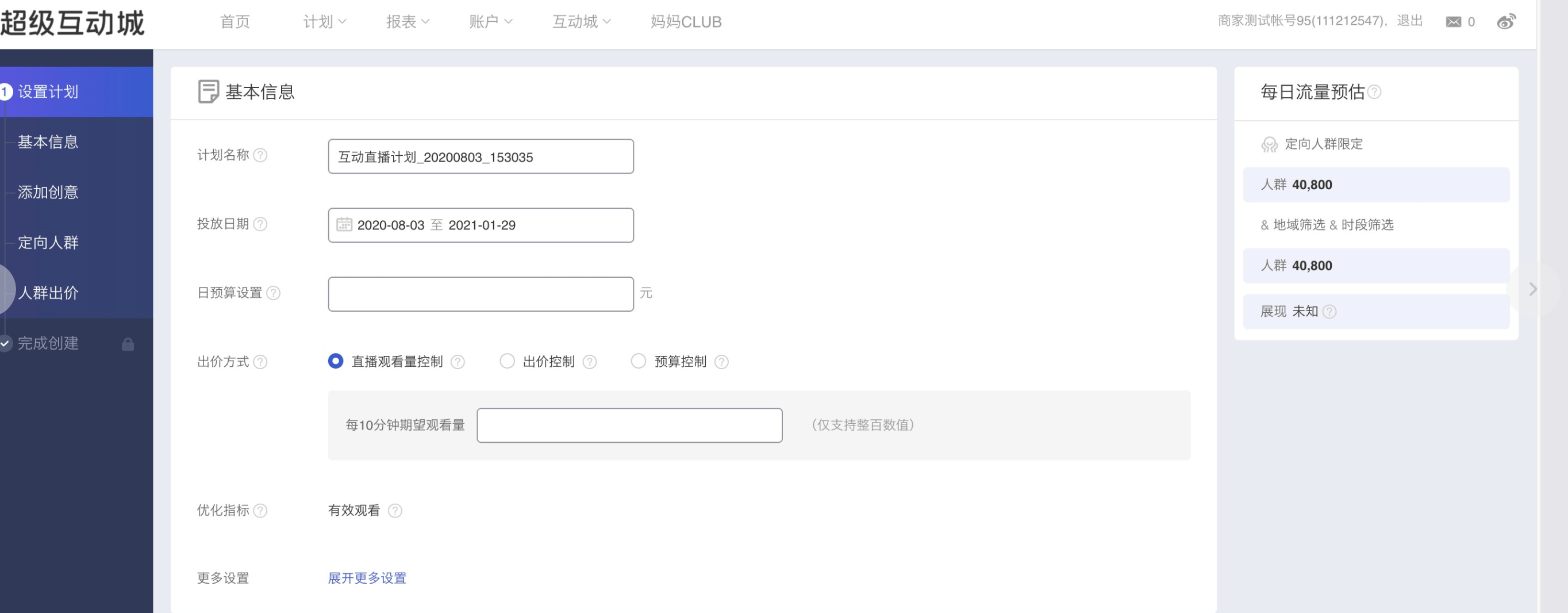This screenshot has height=613, width=1568.
Task: Open the Weibo icon in header
Action: [1506, 22]
